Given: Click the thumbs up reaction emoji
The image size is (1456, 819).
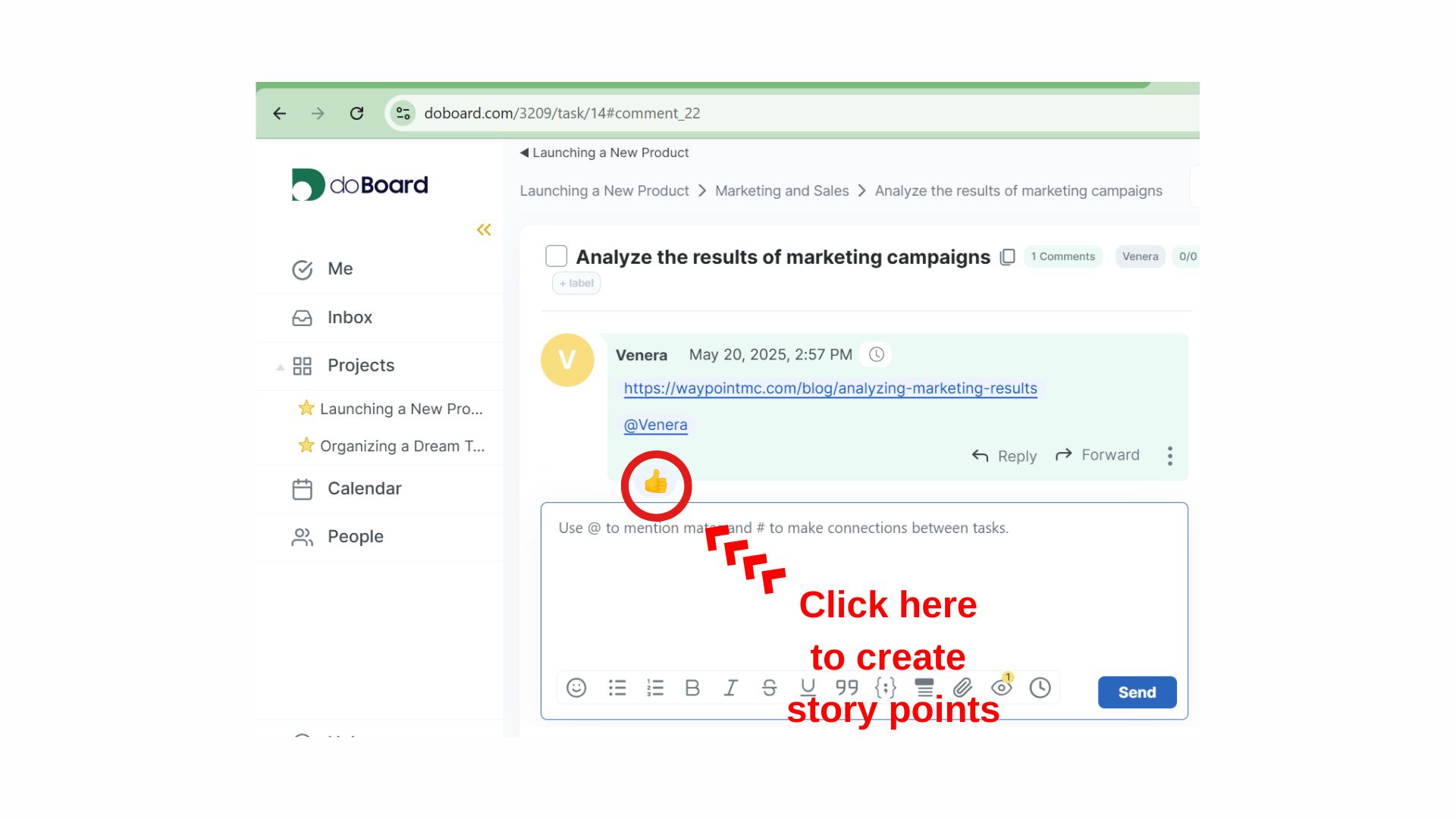Looking at the screenshot, I should [x=655, y=482].
